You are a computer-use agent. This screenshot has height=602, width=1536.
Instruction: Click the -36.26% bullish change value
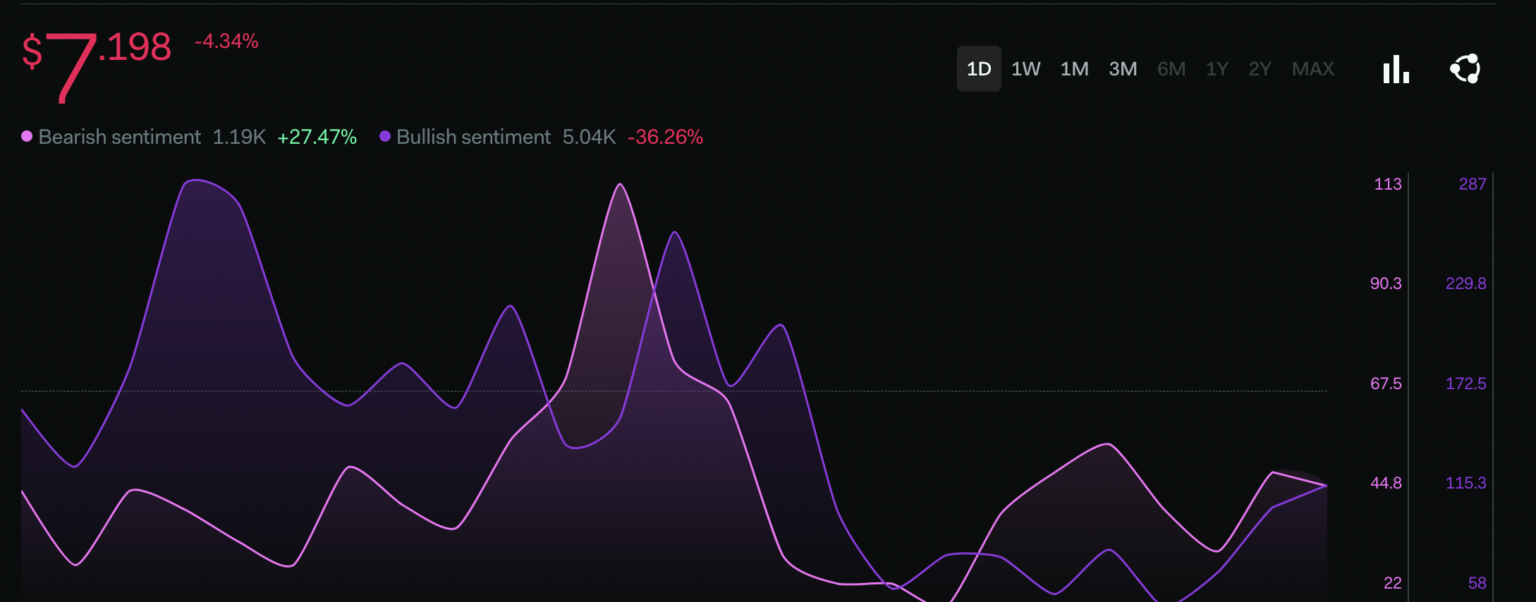tap(665, 137)
